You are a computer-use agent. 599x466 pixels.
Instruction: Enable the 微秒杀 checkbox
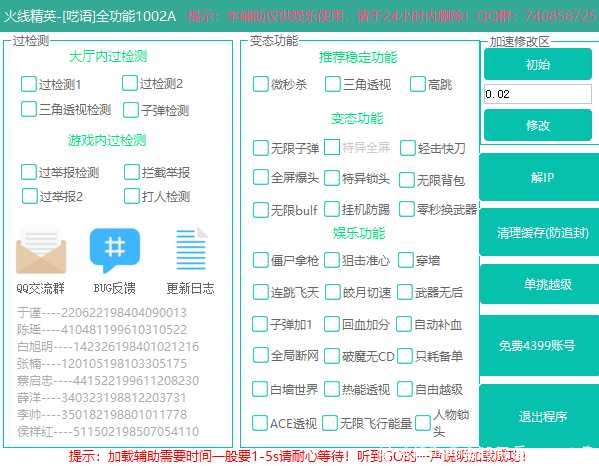click(261, 84)
